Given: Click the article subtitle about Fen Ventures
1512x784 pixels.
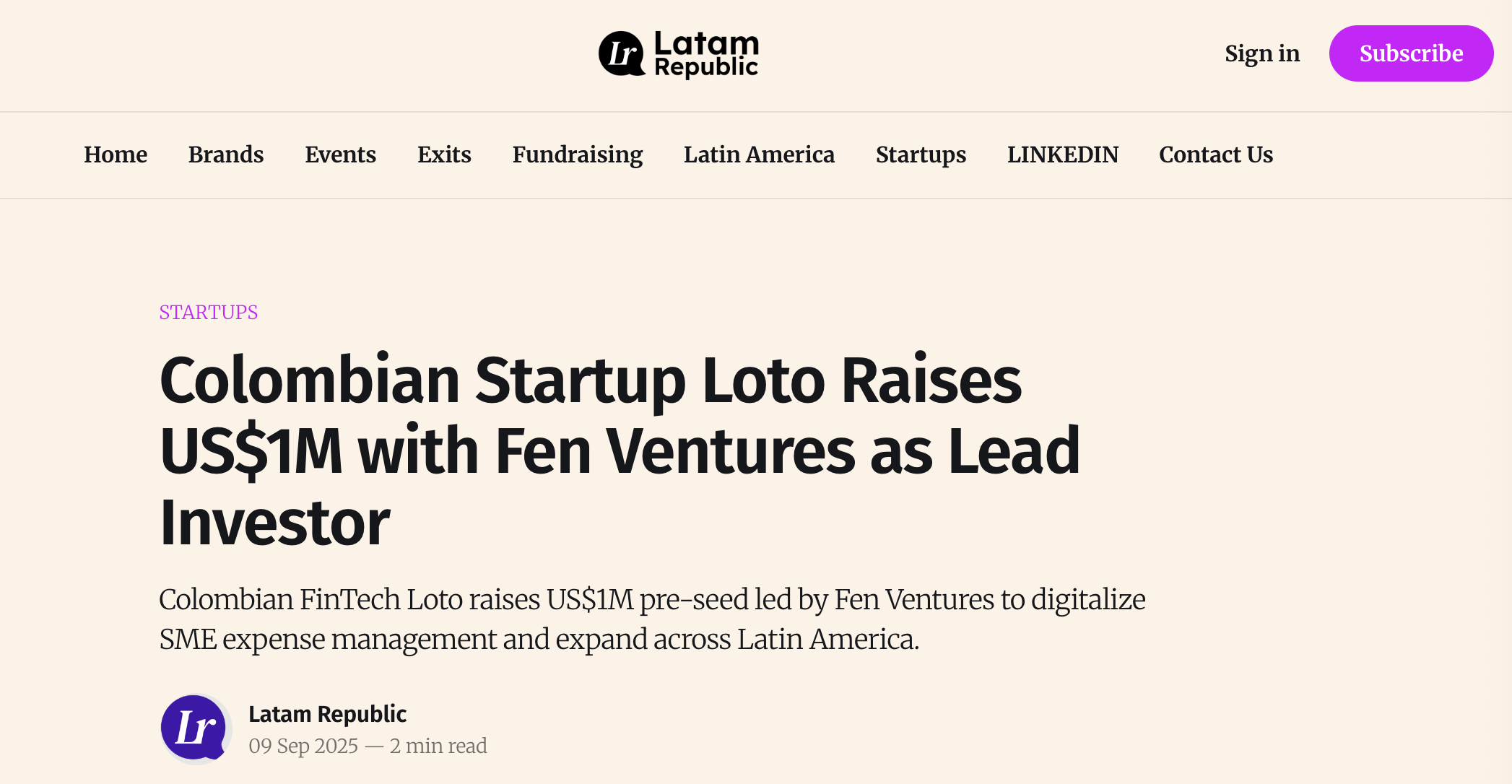Looking at the screenshot, I should pos(651,619).
